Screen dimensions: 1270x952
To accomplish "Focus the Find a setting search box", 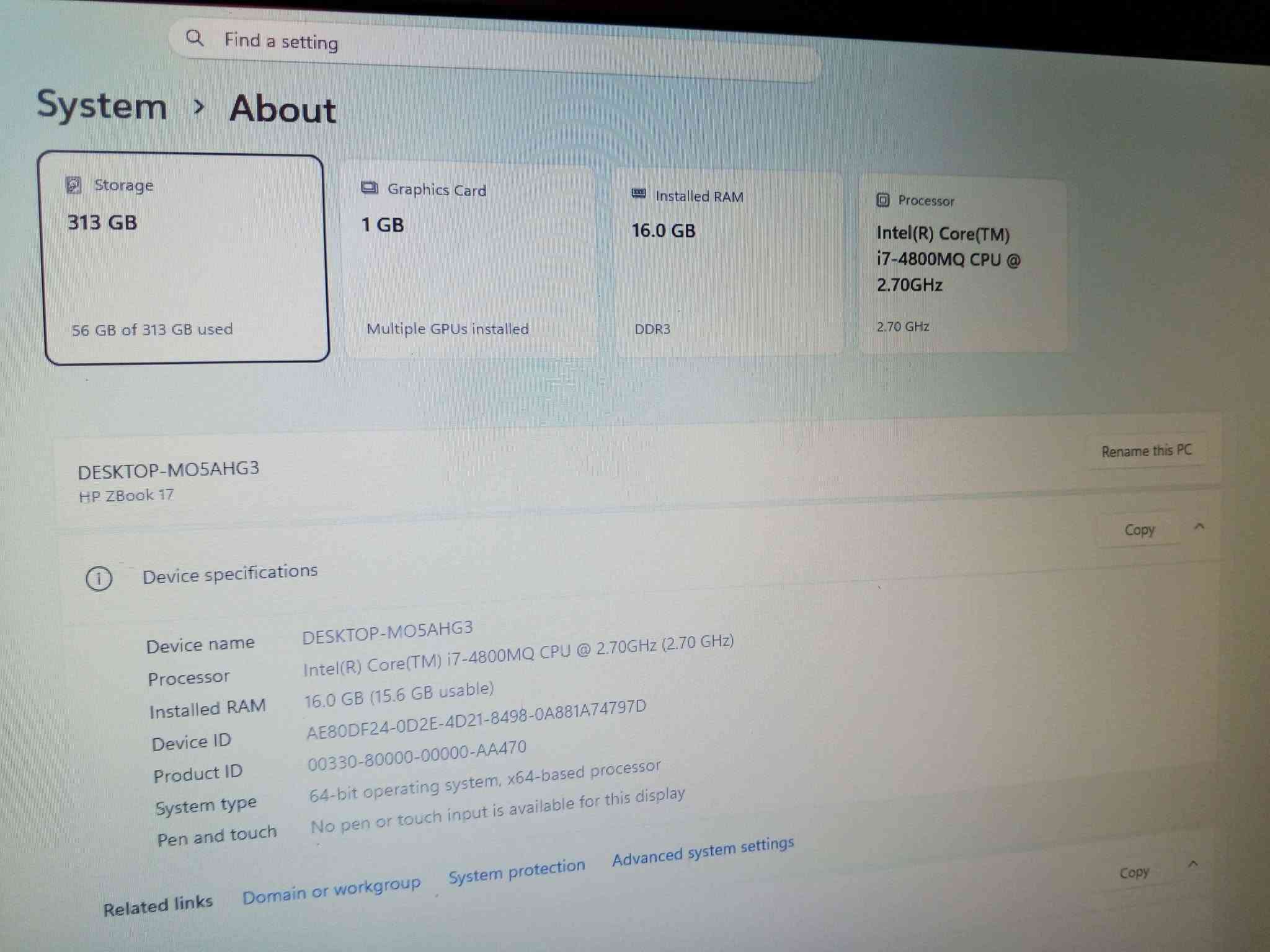I will [x=495, y=51].
